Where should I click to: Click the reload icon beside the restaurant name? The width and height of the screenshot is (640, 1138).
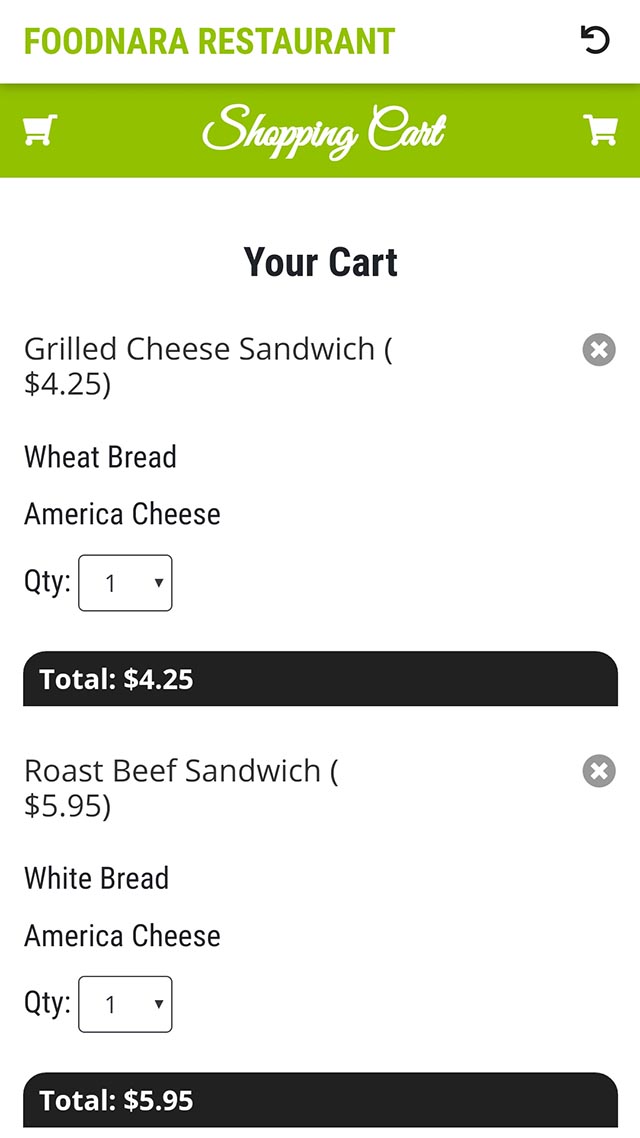[595, 40]
